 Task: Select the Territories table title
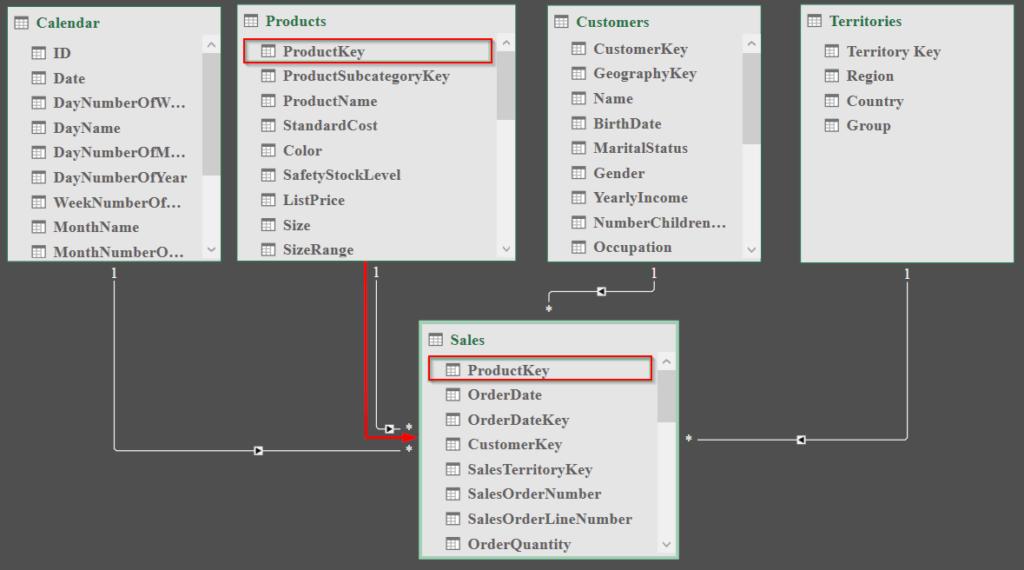[x=865, y=21]
